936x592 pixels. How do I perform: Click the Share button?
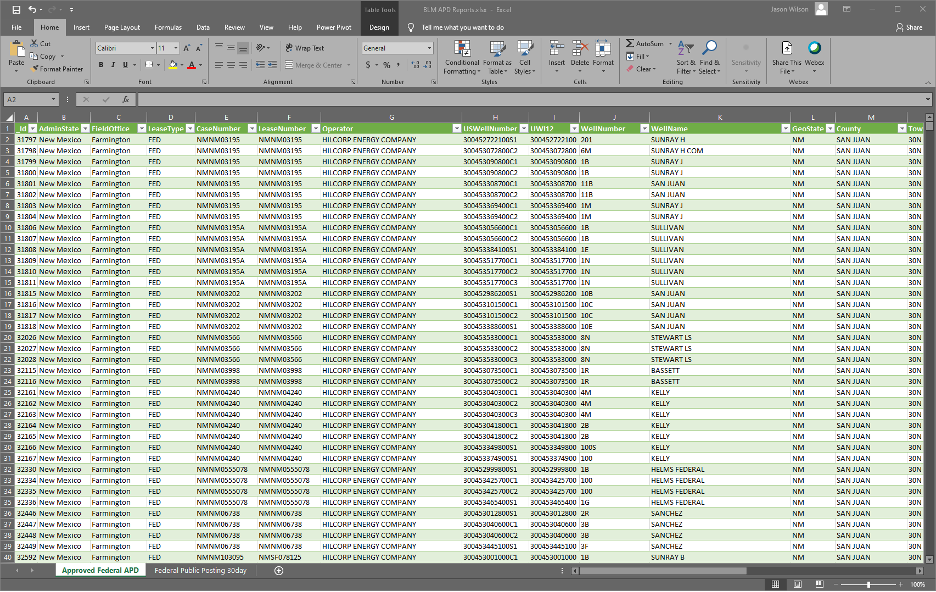click(x=909, y=27)
